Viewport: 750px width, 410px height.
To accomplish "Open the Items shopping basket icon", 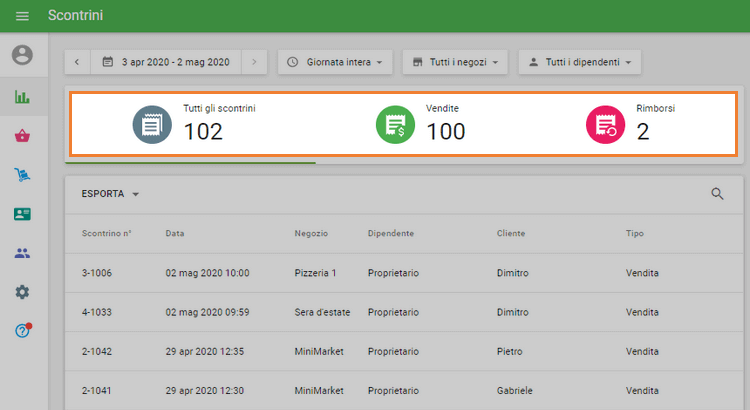I will (x=22, y=136).
